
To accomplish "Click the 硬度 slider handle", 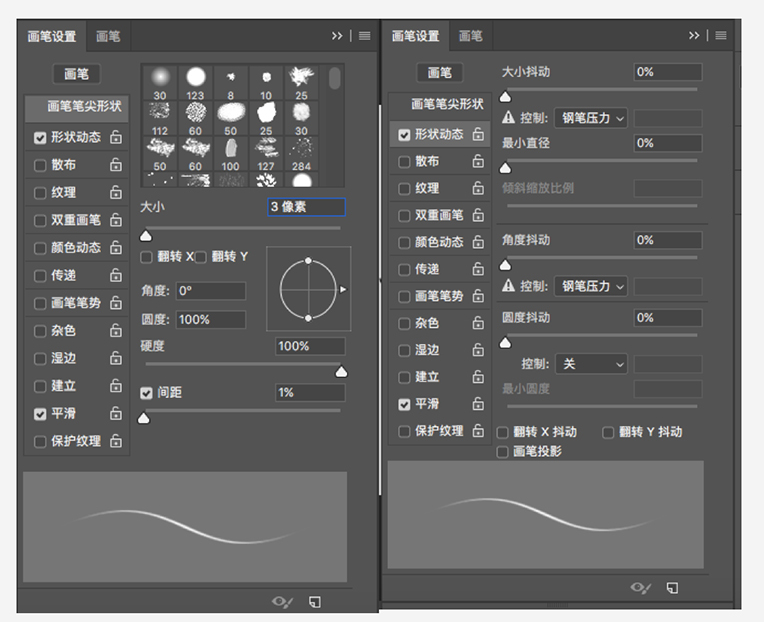I will tap(341, 372).
